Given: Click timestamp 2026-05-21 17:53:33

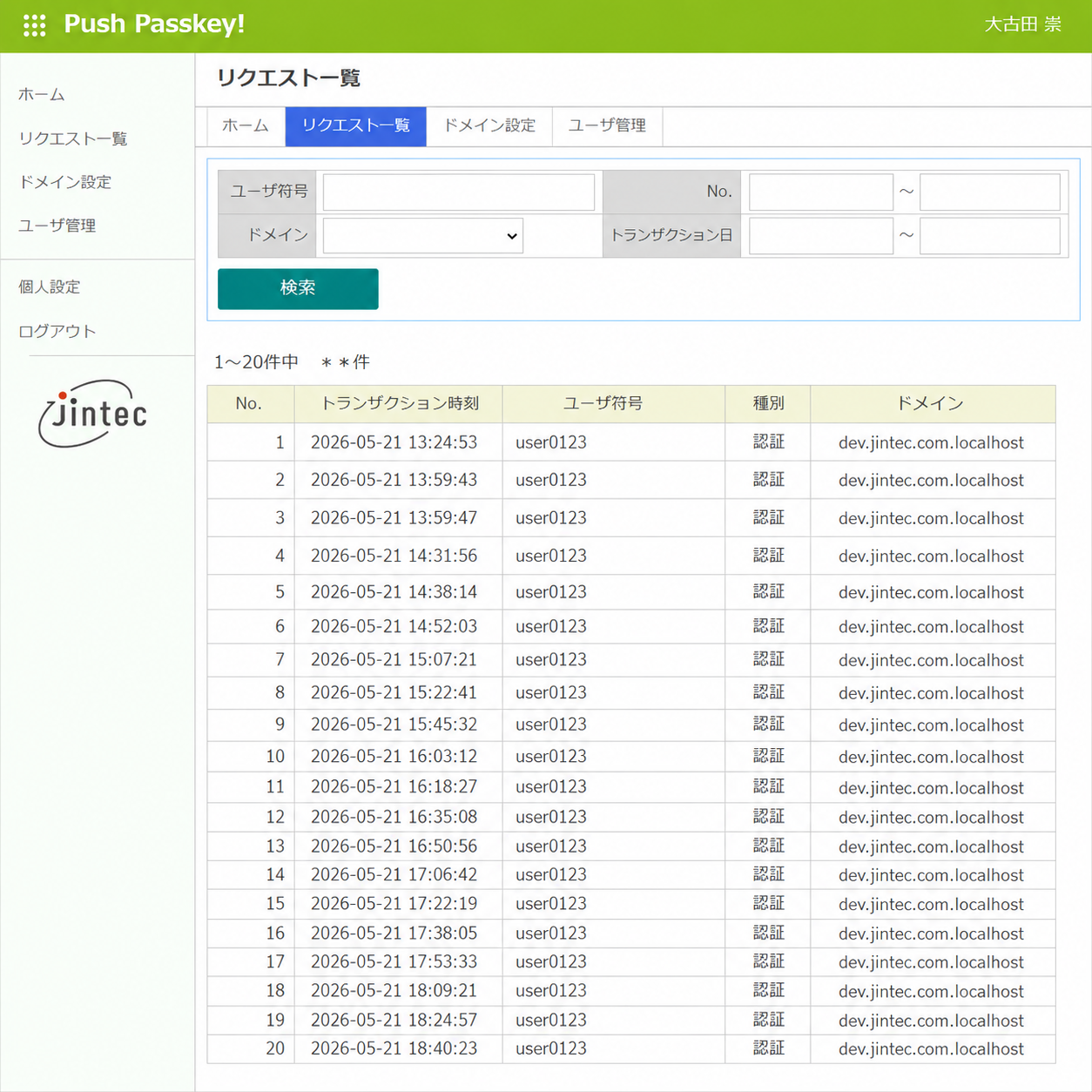Looking at the screenshot, I should [394, 961].
